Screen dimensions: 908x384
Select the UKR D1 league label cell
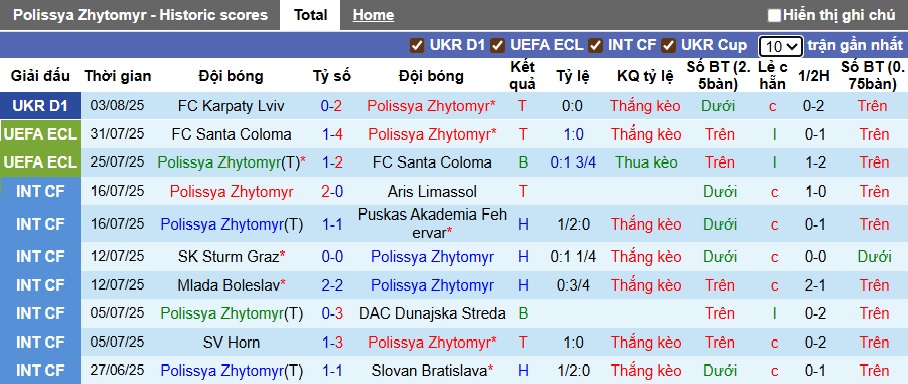[x=40, y=106]
